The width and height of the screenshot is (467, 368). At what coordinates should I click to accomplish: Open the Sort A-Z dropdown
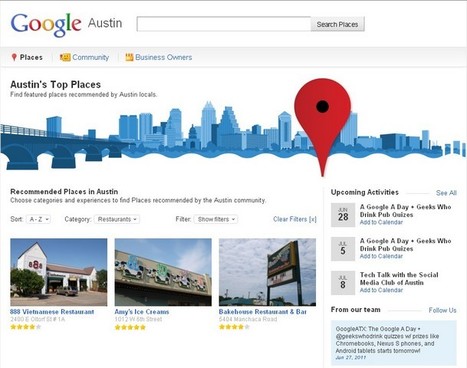point(38,219)
